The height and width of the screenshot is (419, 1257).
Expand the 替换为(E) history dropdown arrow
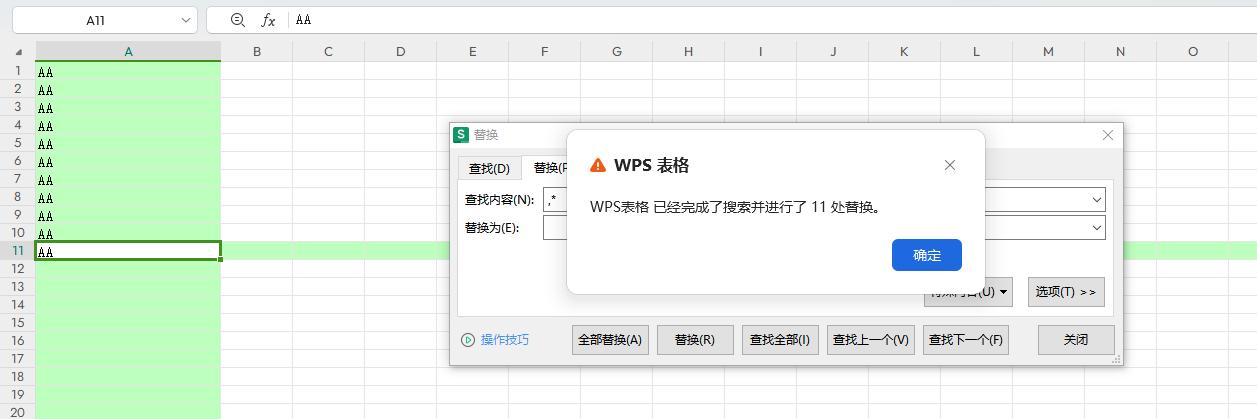coord(1096,228)
